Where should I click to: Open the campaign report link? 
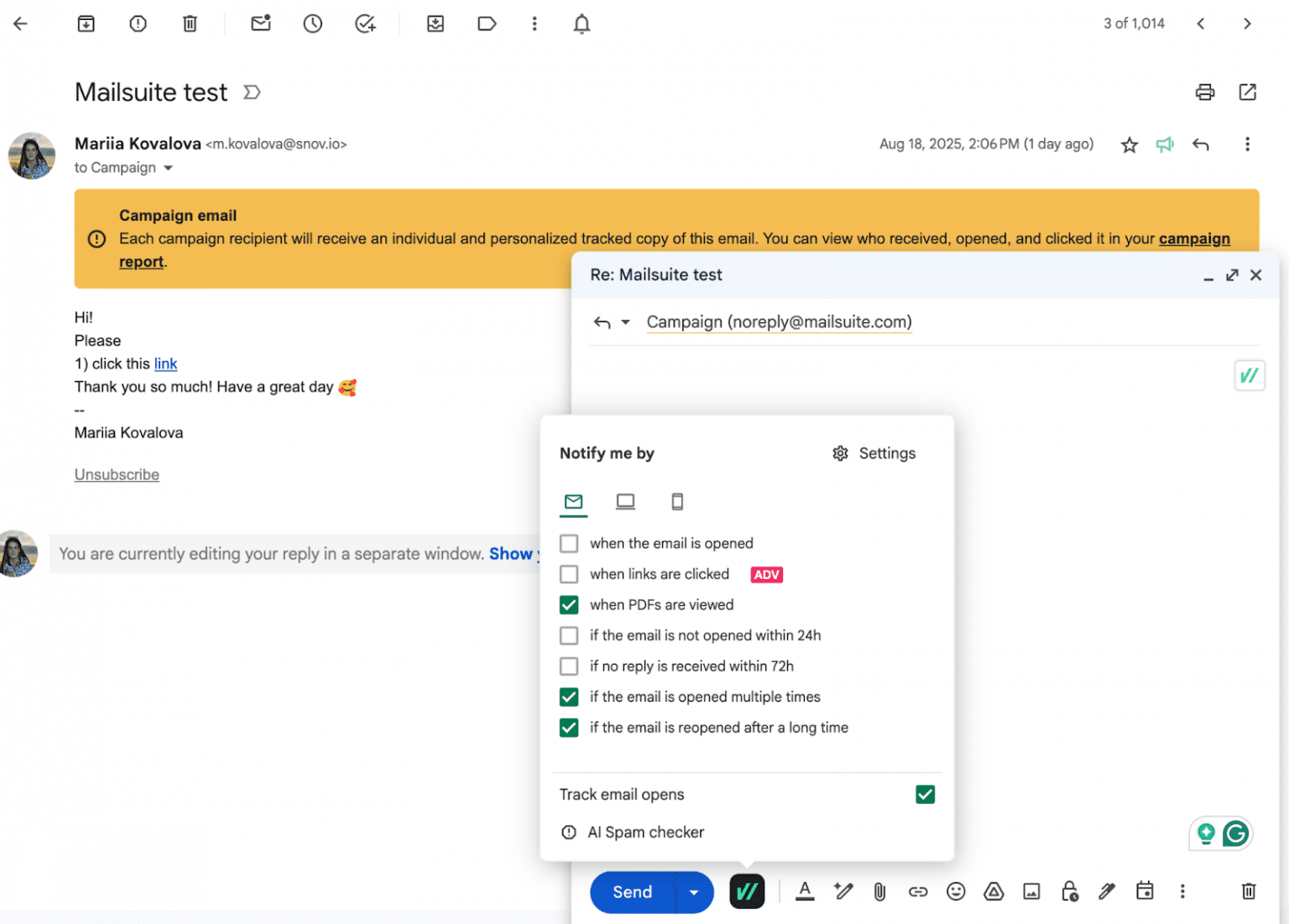click(x=1193, y=239)
